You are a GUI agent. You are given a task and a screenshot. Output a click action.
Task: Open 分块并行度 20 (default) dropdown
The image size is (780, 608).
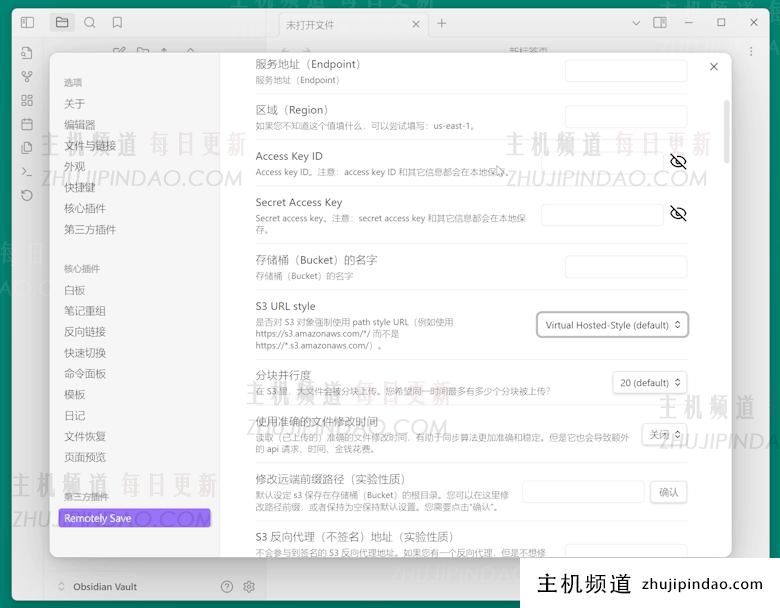(x=650, y=383)
